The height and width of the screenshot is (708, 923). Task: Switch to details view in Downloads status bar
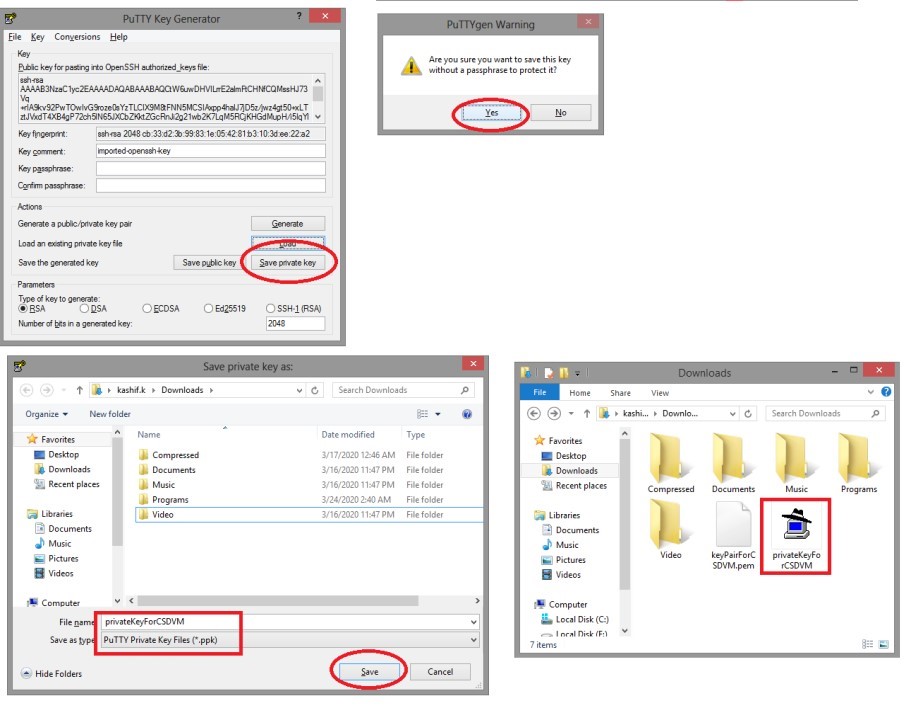click(x=867, y=644)
